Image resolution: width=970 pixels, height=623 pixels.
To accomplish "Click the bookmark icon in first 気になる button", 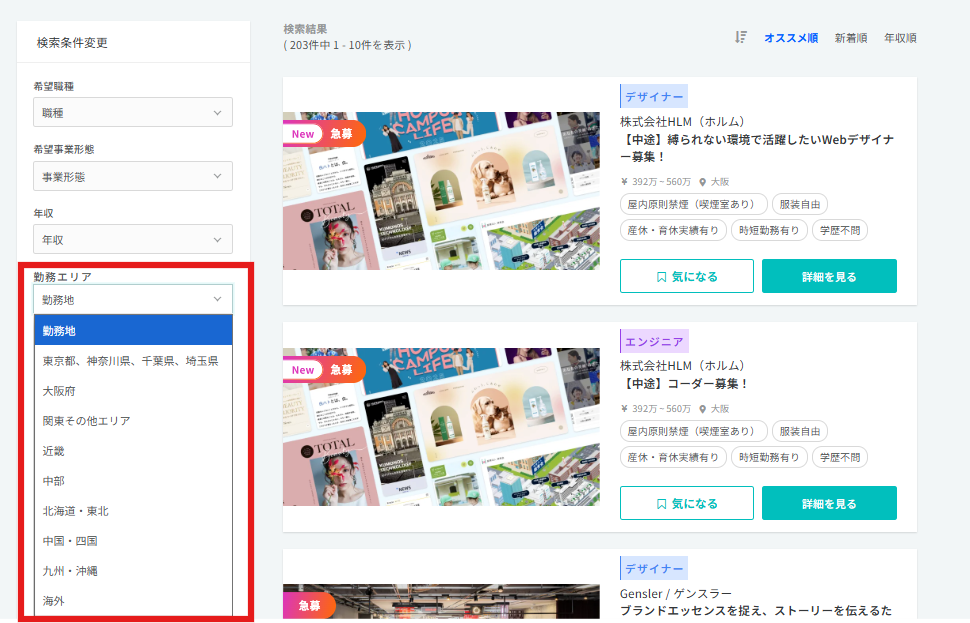I will [661, 277].
